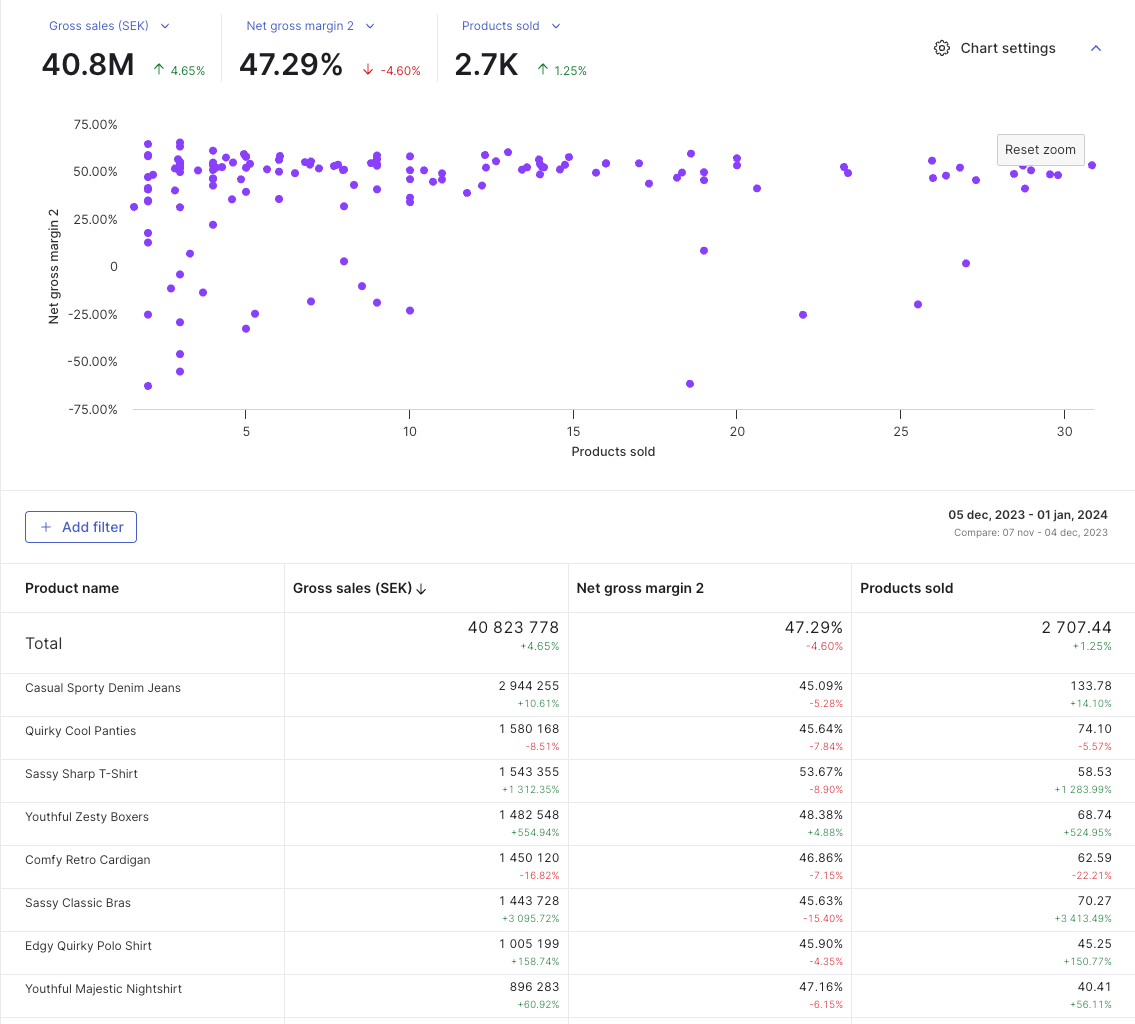Click the far-right scatter point near 31 products sold
This screenshot has width=1135, height=1024.
1092,165
